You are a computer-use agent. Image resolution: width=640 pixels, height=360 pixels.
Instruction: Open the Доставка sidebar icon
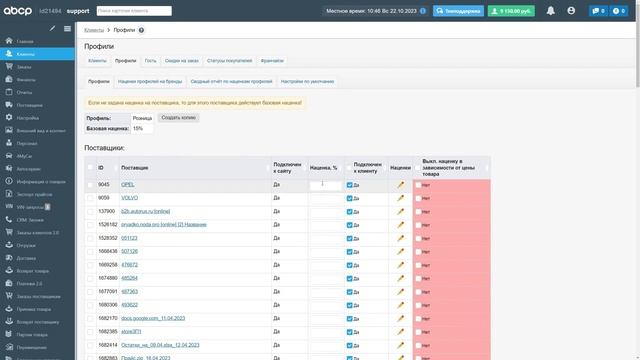9,258
